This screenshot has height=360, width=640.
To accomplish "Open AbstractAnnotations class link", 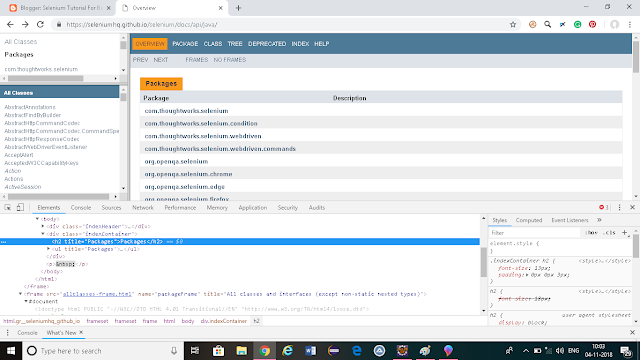I will coord(30,107).
